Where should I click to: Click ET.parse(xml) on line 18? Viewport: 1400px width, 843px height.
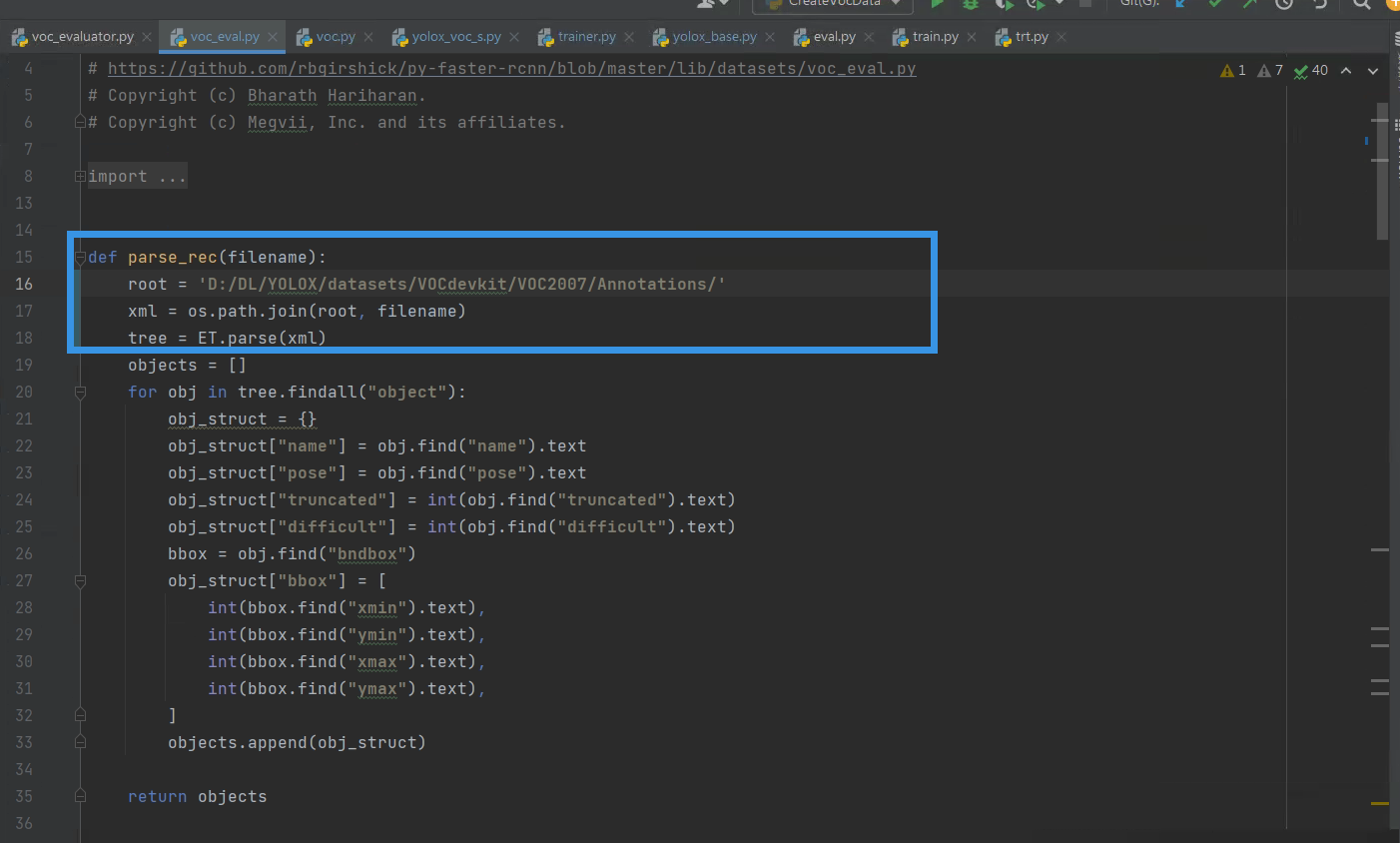pos(262,339)
